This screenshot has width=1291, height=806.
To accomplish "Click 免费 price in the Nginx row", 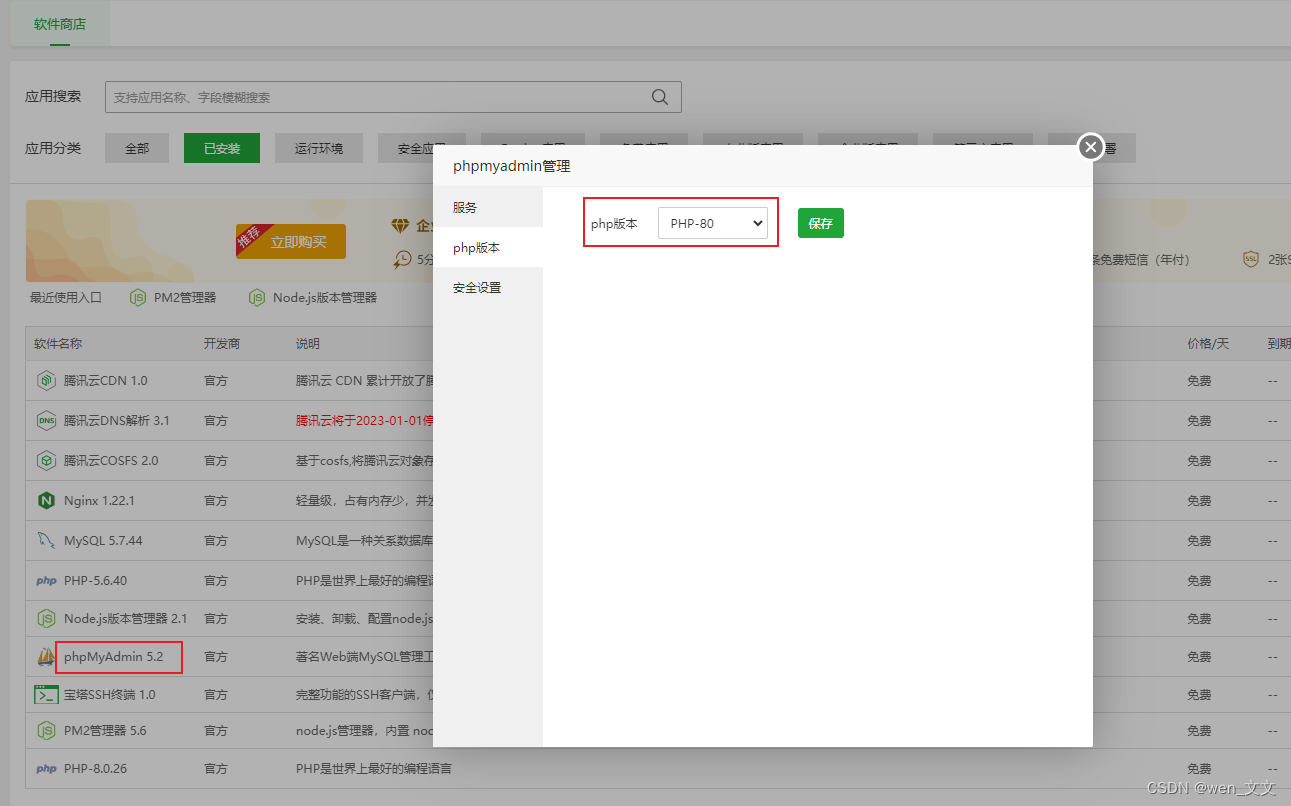I will [1199, 500].
